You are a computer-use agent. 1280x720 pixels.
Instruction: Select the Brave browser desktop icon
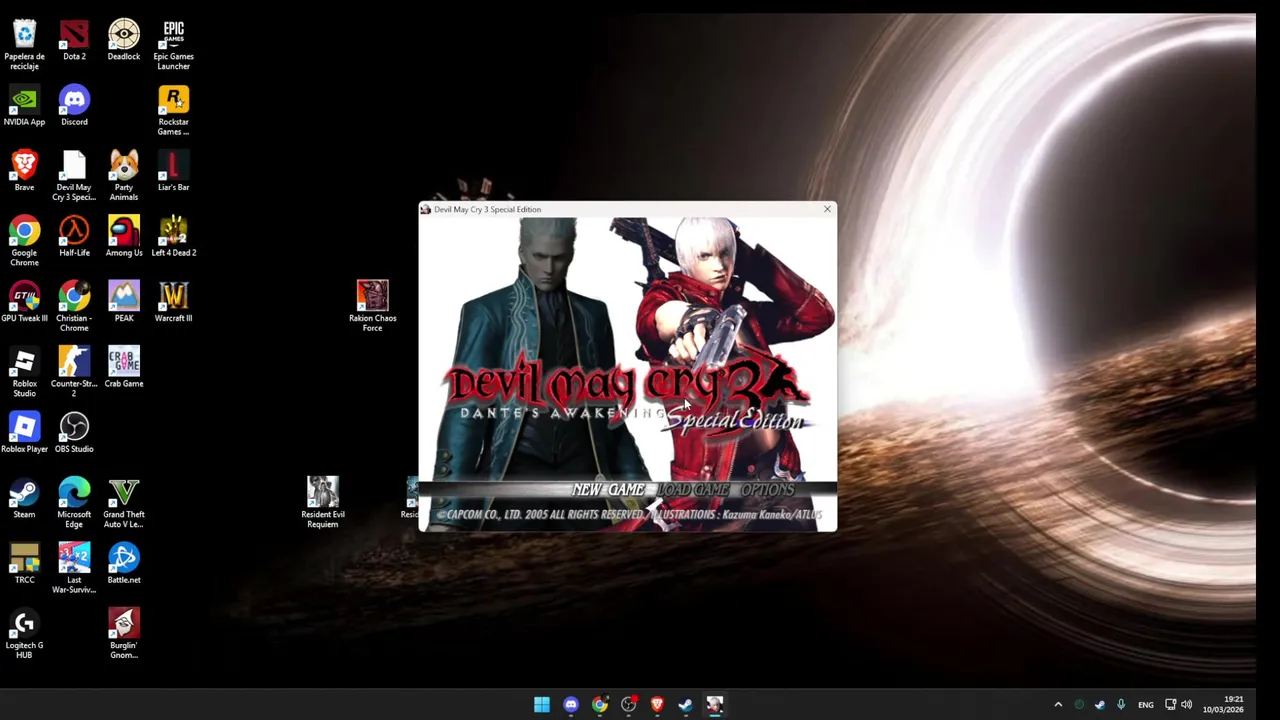tap(24, 171)
